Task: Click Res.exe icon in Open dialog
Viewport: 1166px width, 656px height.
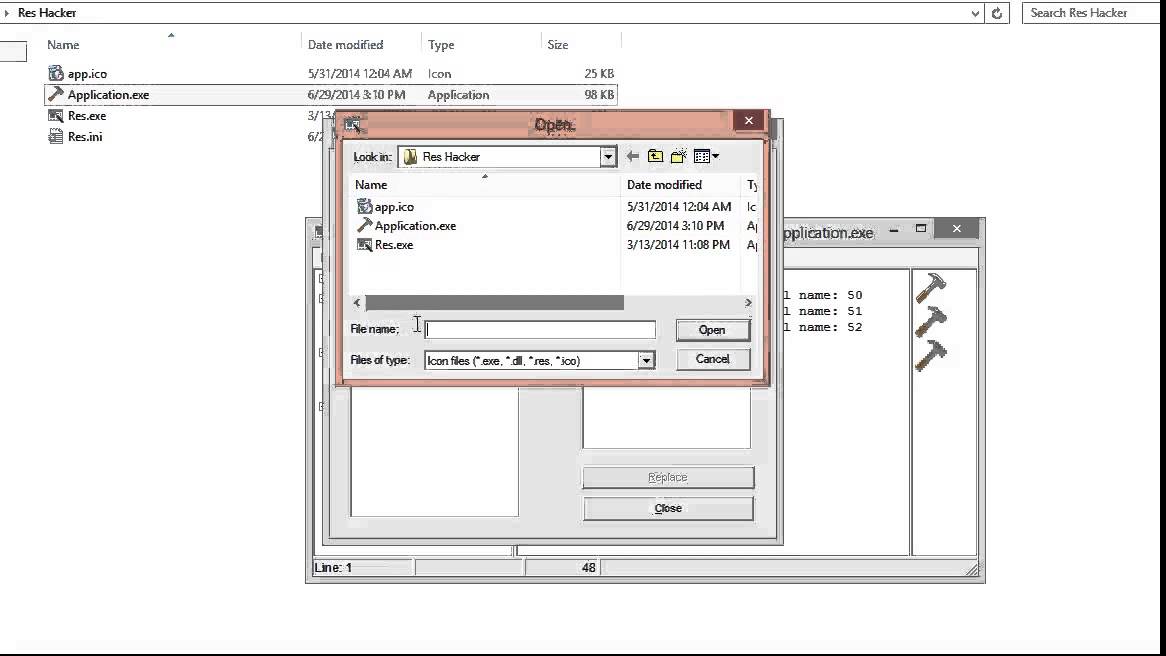Action: click(x=364, y=245)
